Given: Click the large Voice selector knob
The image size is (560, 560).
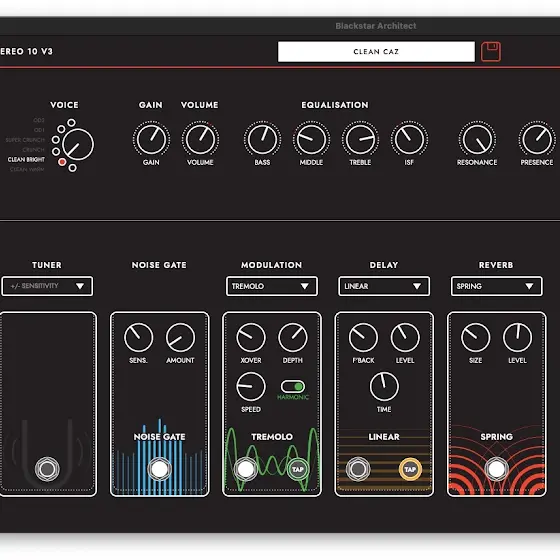Looking at the screenshot, I should pos(78,145).
